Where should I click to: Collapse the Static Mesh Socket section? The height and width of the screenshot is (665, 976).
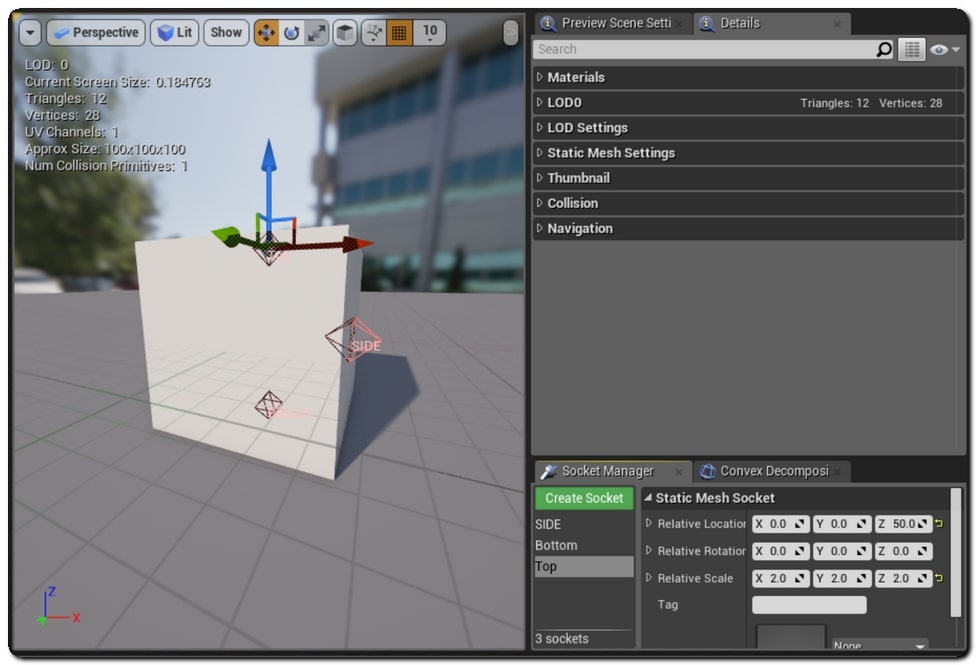tap(648, 498)
